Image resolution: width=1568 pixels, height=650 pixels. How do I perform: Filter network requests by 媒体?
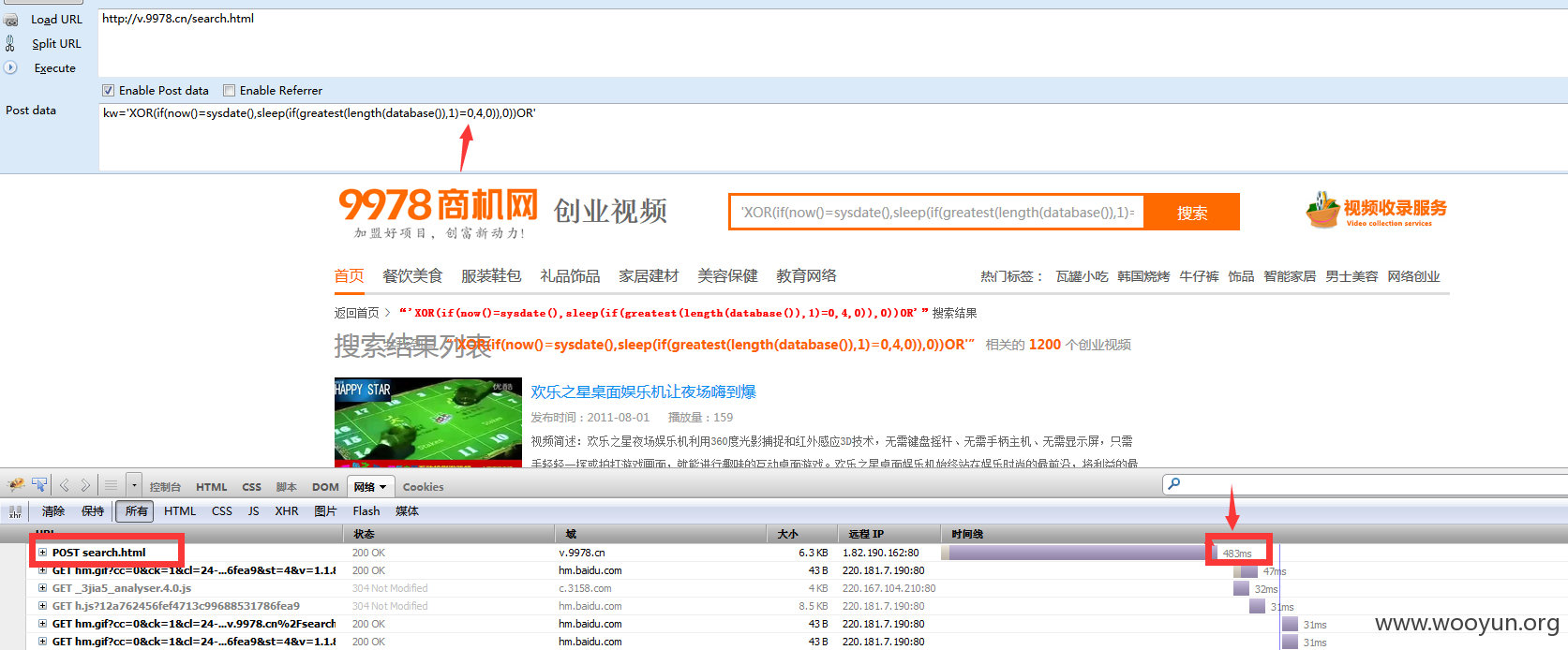[x=408, y=511]
